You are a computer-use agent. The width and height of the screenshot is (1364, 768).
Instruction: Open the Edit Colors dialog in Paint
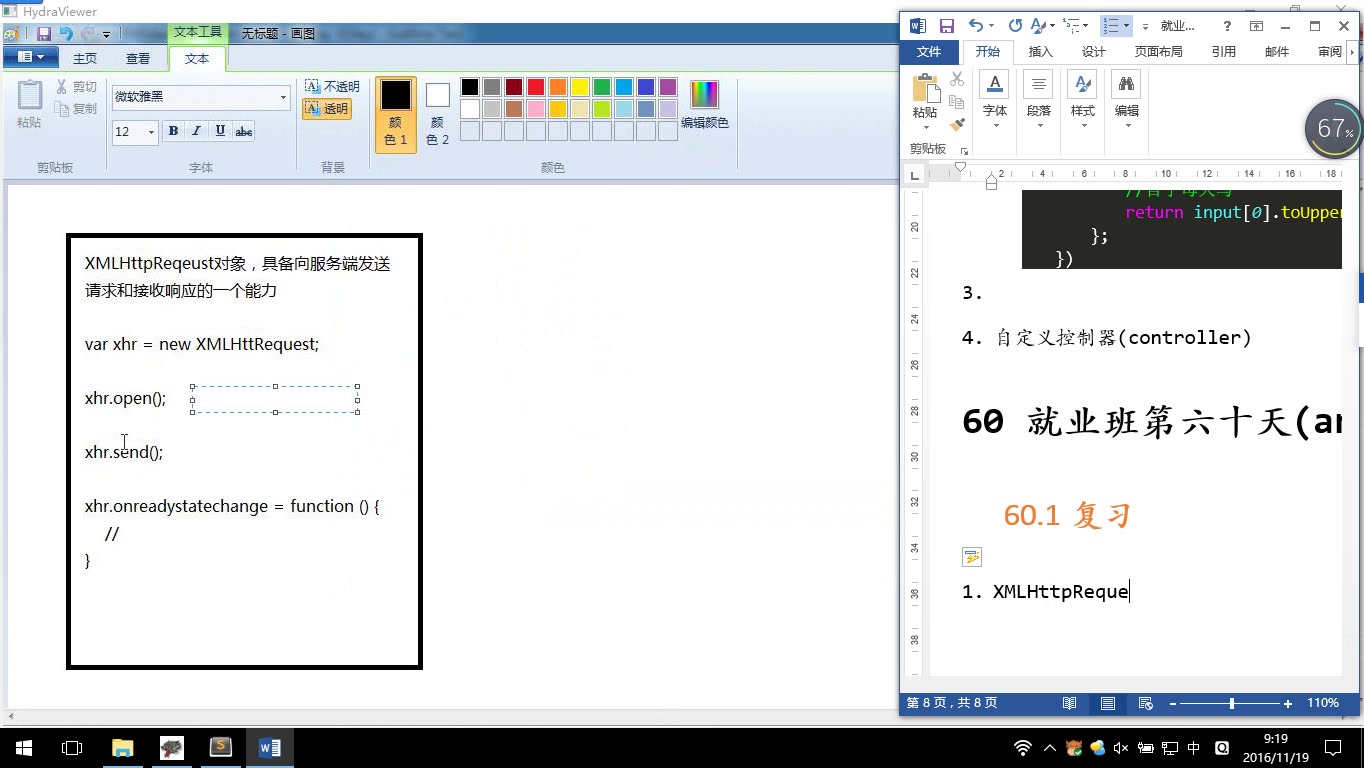click(x=705, y=106)
